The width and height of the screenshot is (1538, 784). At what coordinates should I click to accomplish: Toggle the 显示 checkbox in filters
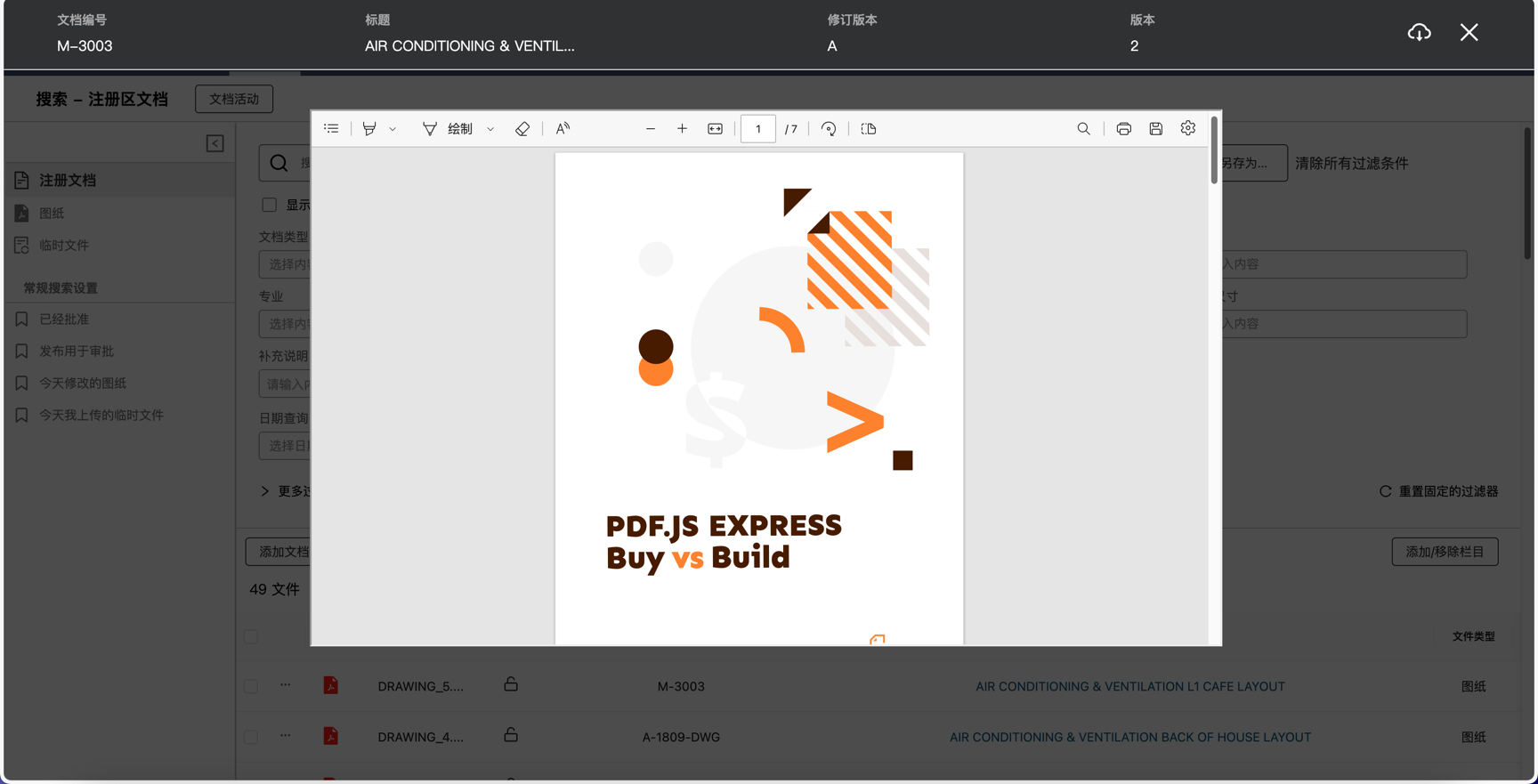[x=269, y=205]
